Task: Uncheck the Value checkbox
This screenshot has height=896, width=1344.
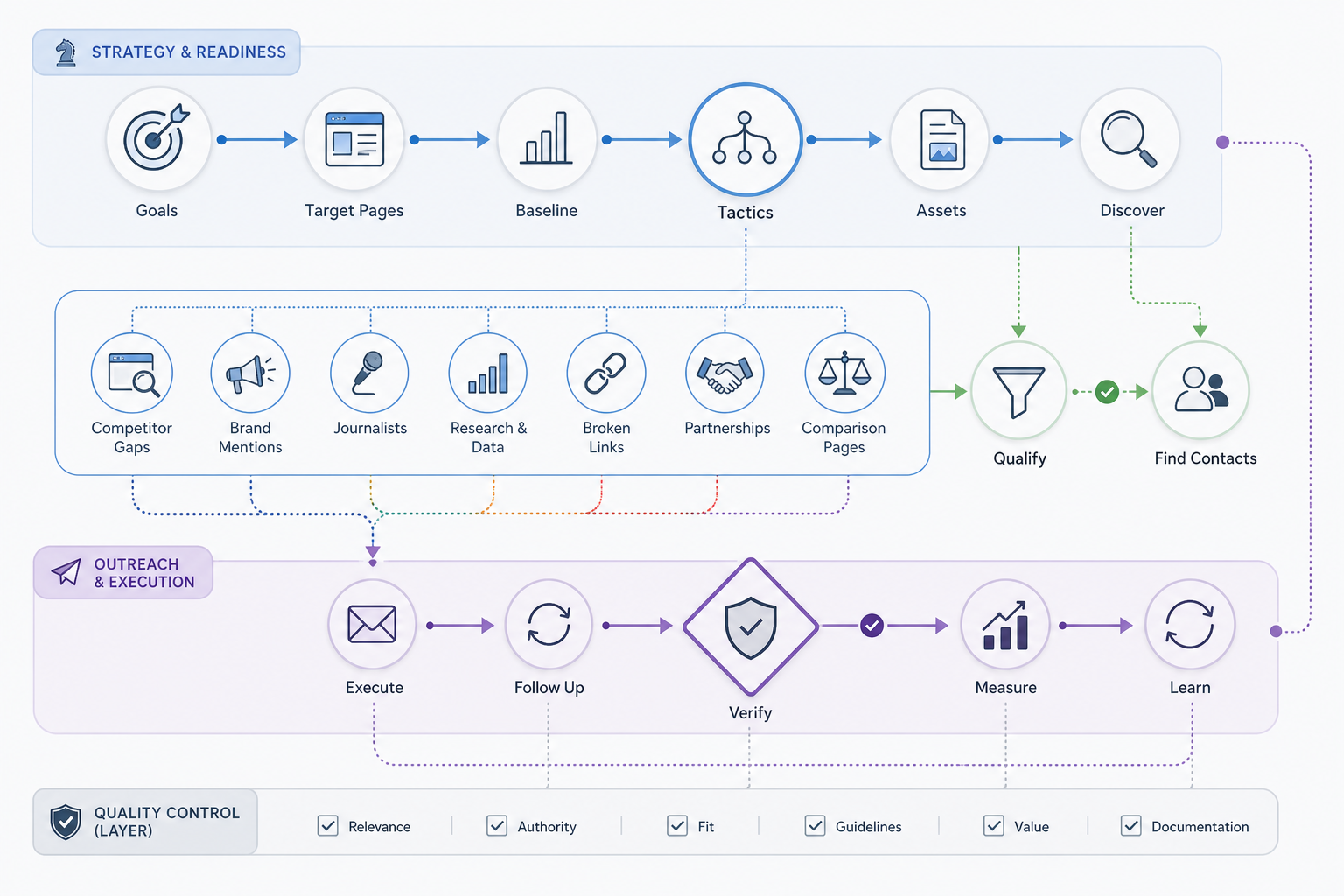Action: click(x=994, y=826)
